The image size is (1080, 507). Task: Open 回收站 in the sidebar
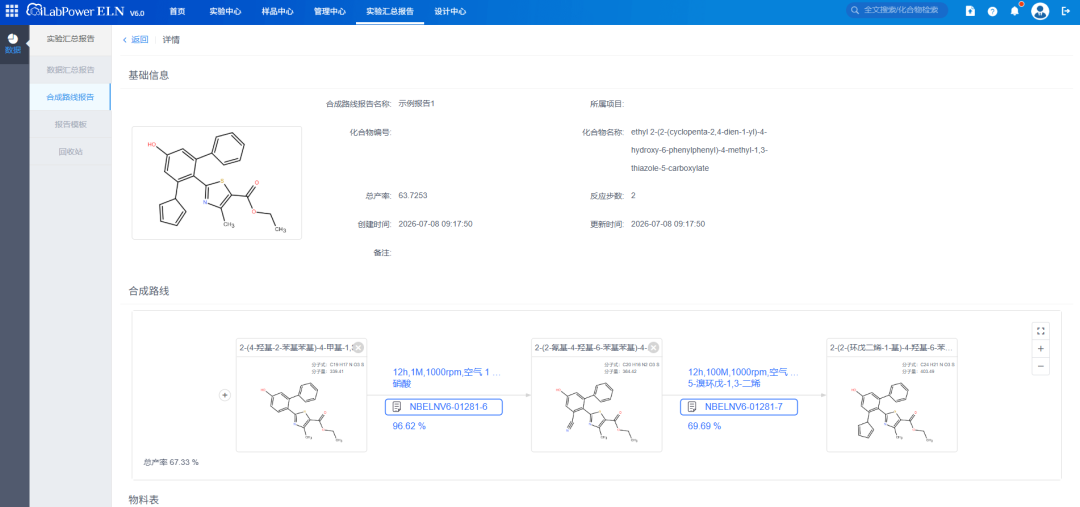pyautogui.click(x=70, y=152)
